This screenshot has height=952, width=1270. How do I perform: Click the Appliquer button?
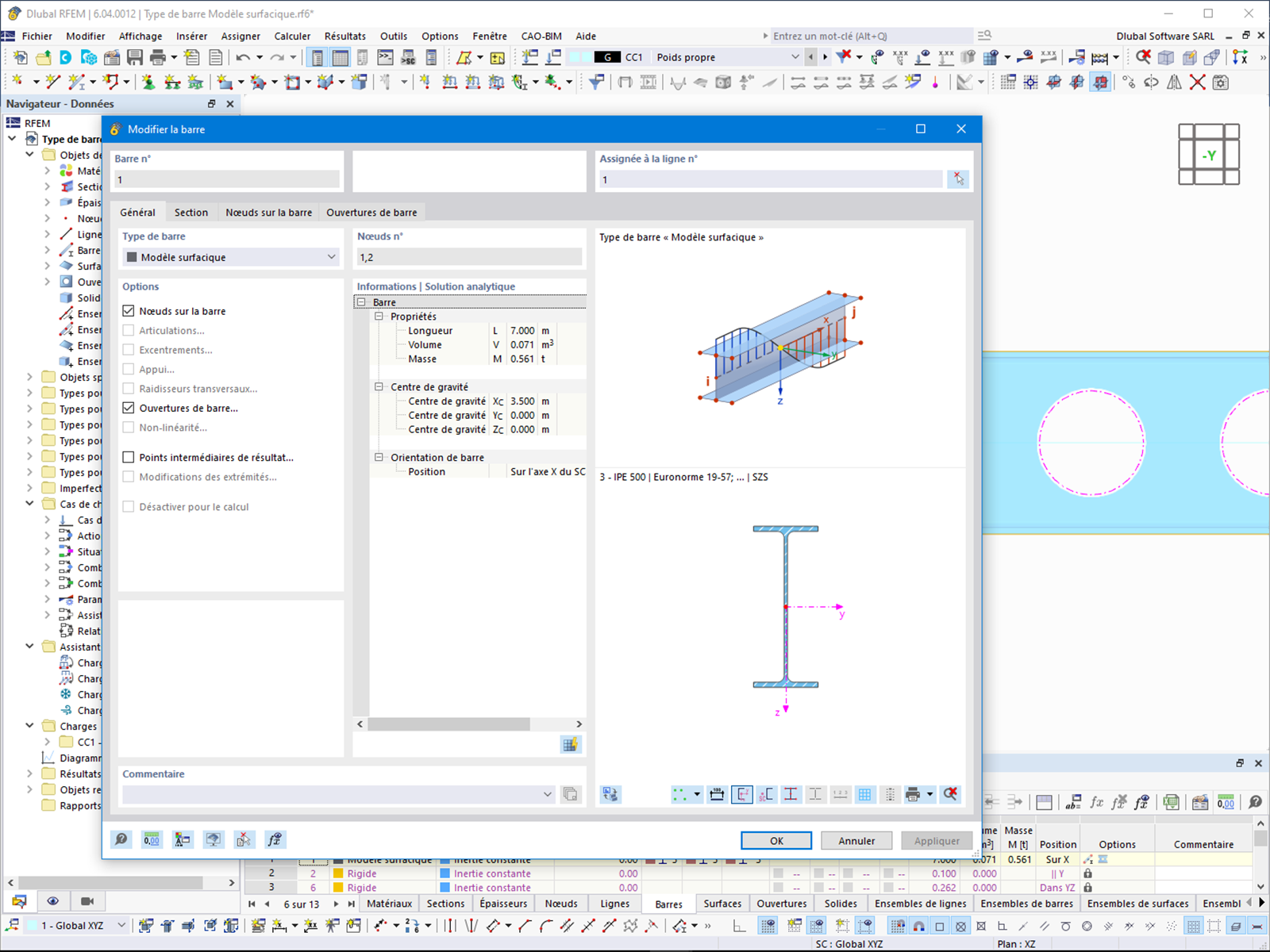coord(937,841)
